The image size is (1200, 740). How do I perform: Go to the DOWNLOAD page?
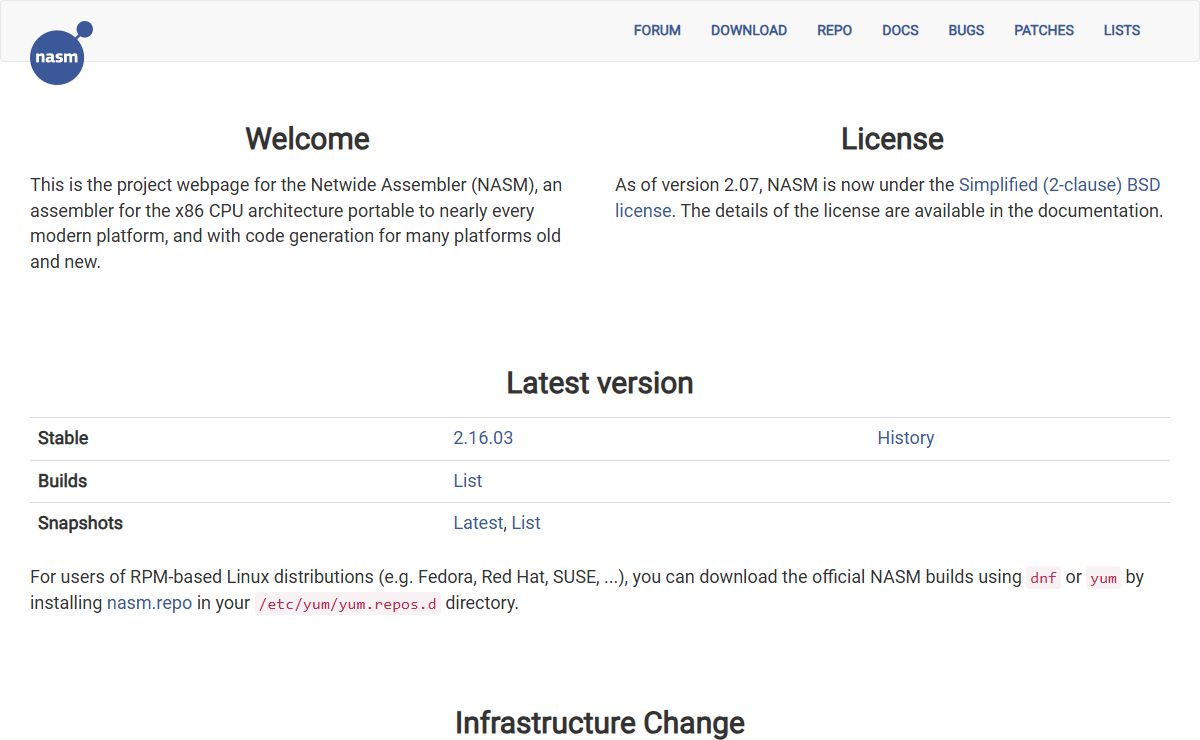click(748, 30)
